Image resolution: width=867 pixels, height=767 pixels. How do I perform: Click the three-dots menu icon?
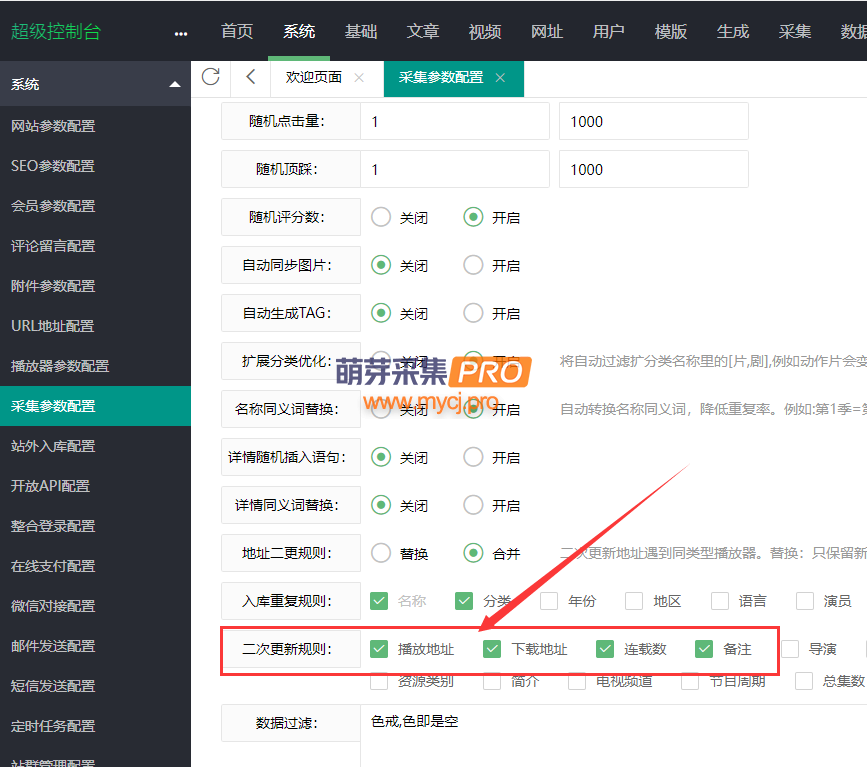pyautogui.click(x=181, y=33)
